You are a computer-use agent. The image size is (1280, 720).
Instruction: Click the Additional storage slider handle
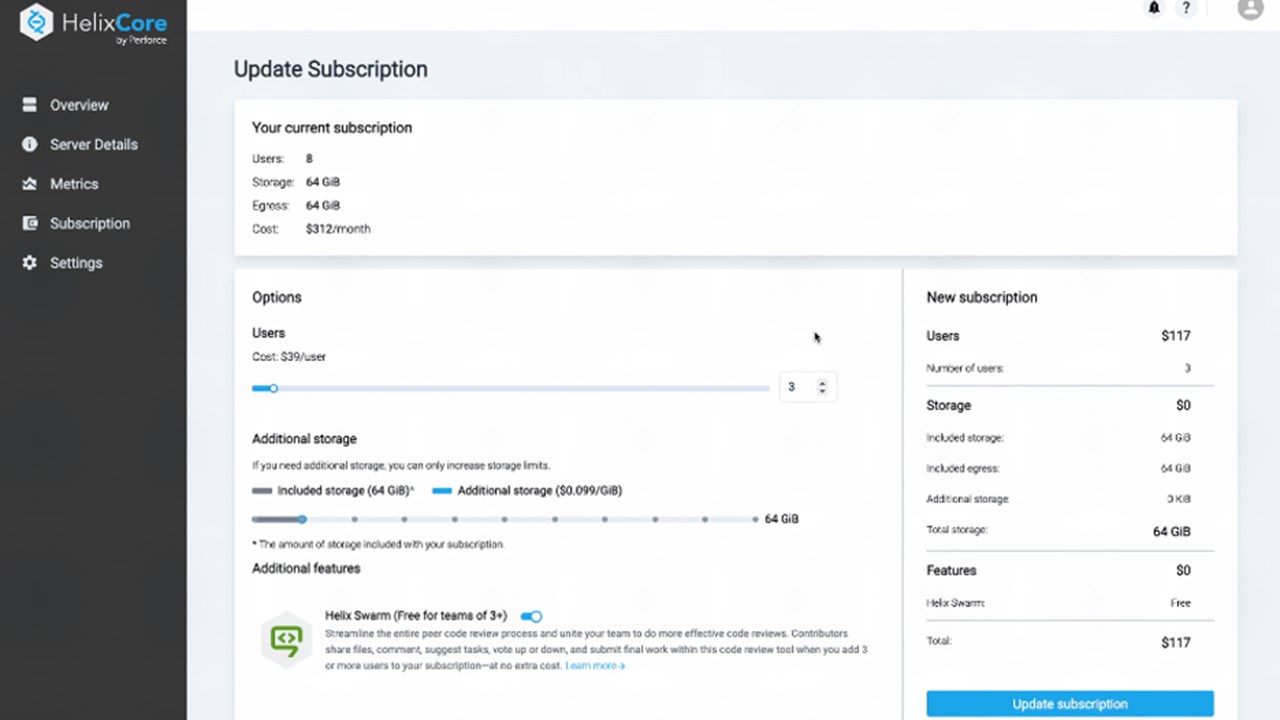coord(302,519)
